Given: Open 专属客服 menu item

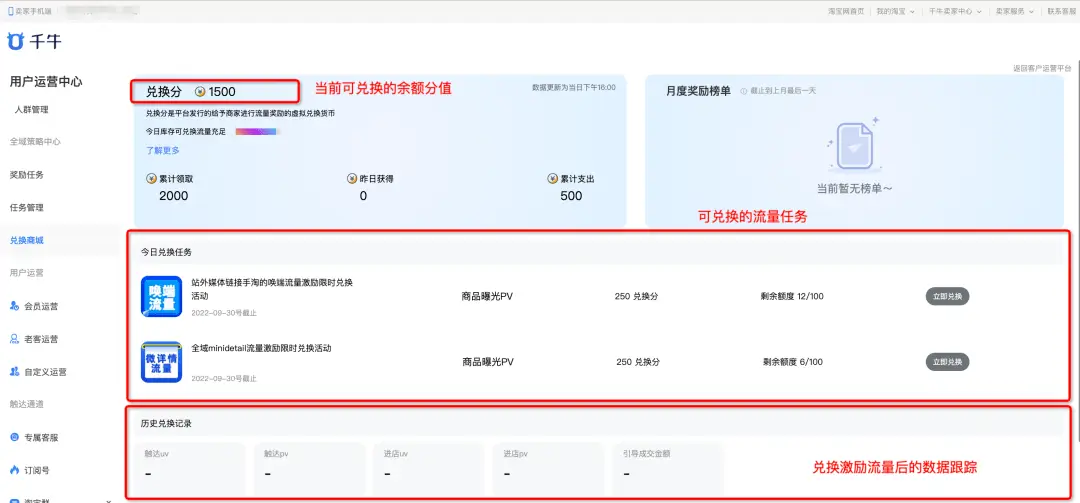Looking at the screenshot, I should click(41, 438).
